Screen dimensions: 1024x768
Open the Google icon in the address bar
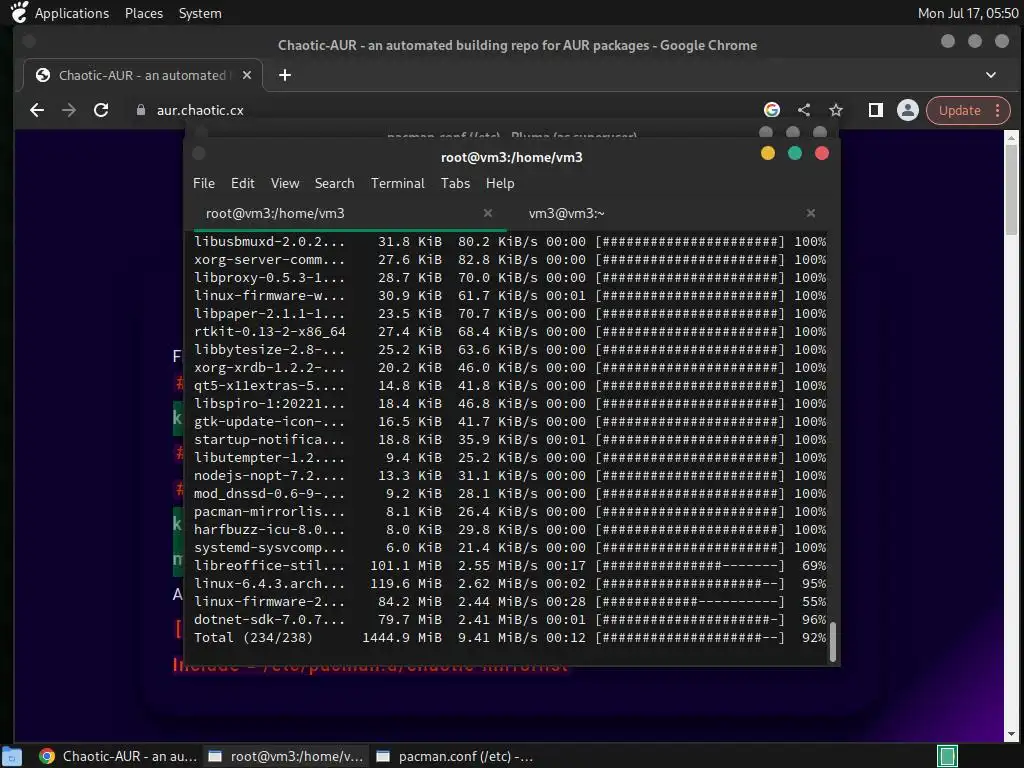pyautogui.click(x=772, y=110)
